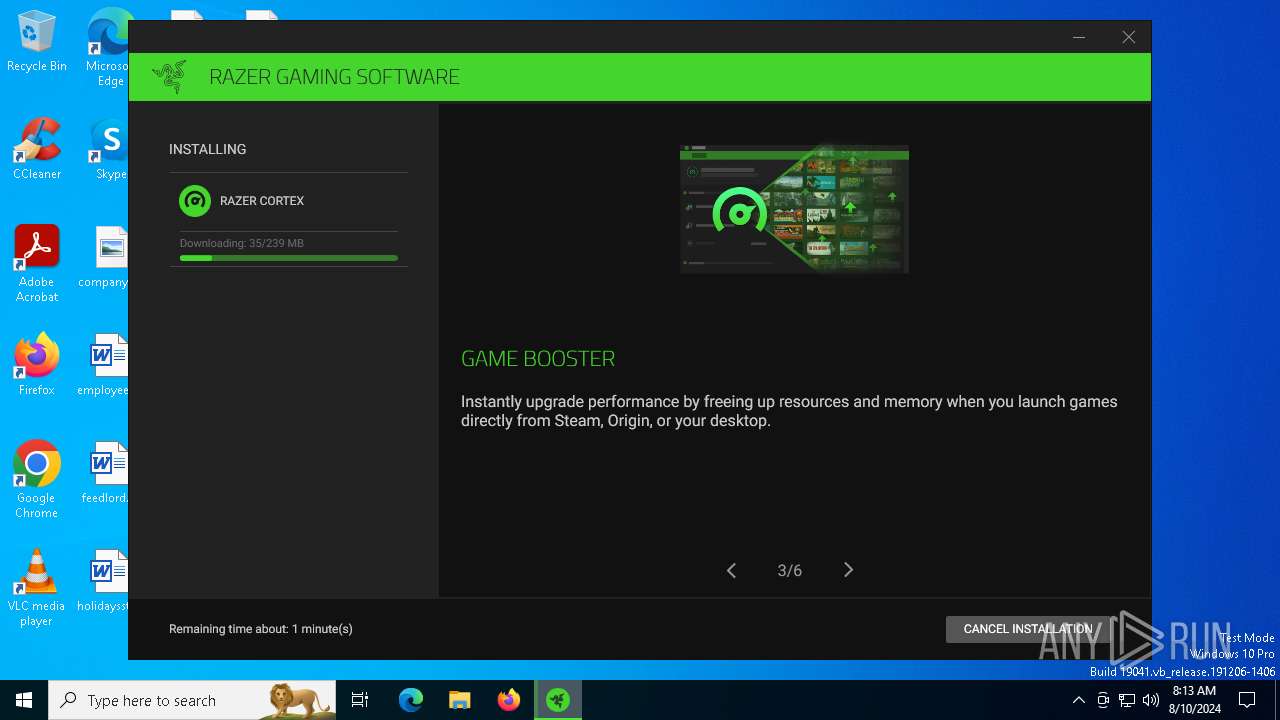The height and width of the screenshot is (720, 1280).
Task: Open the volume tray icon
Action: [x=1151, y=700]
